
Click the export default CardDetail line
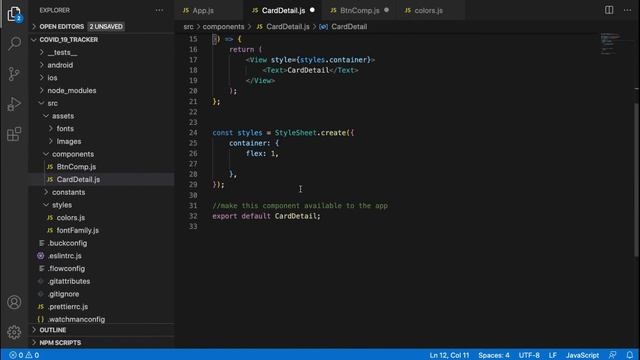(x=266, y=216)
